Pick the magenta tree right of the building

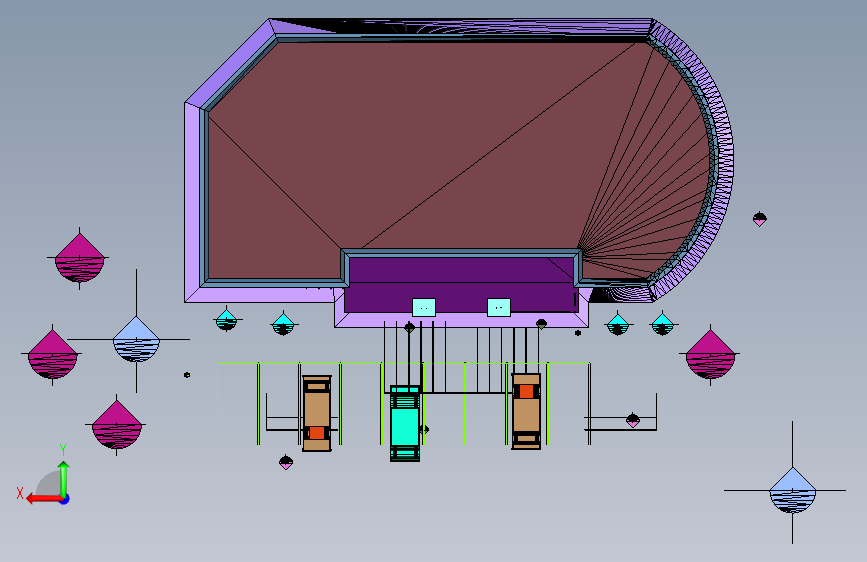pos(710,355)
